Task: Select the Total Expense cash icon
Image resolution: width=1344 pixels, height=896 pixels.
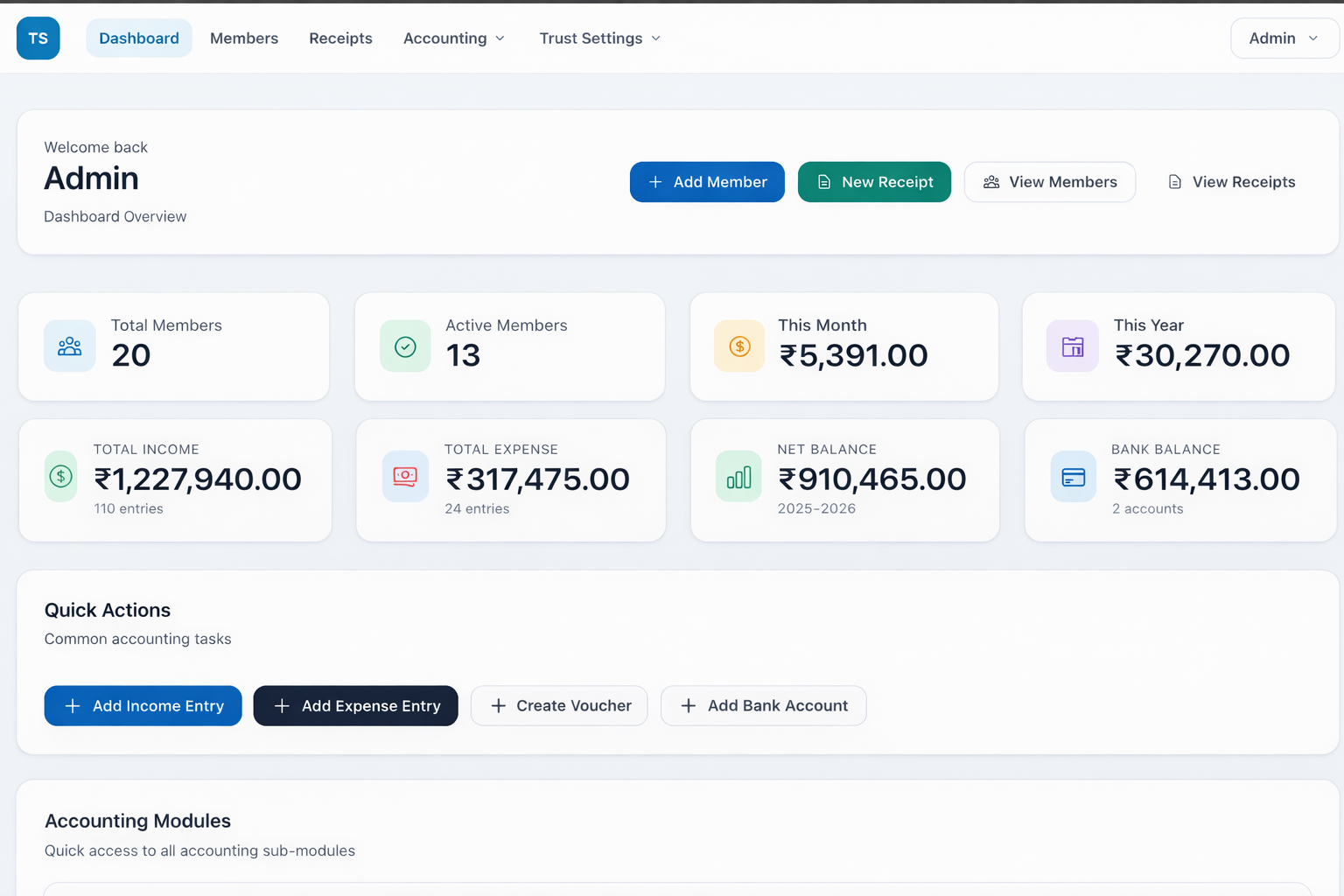Action: pos(404,477)
